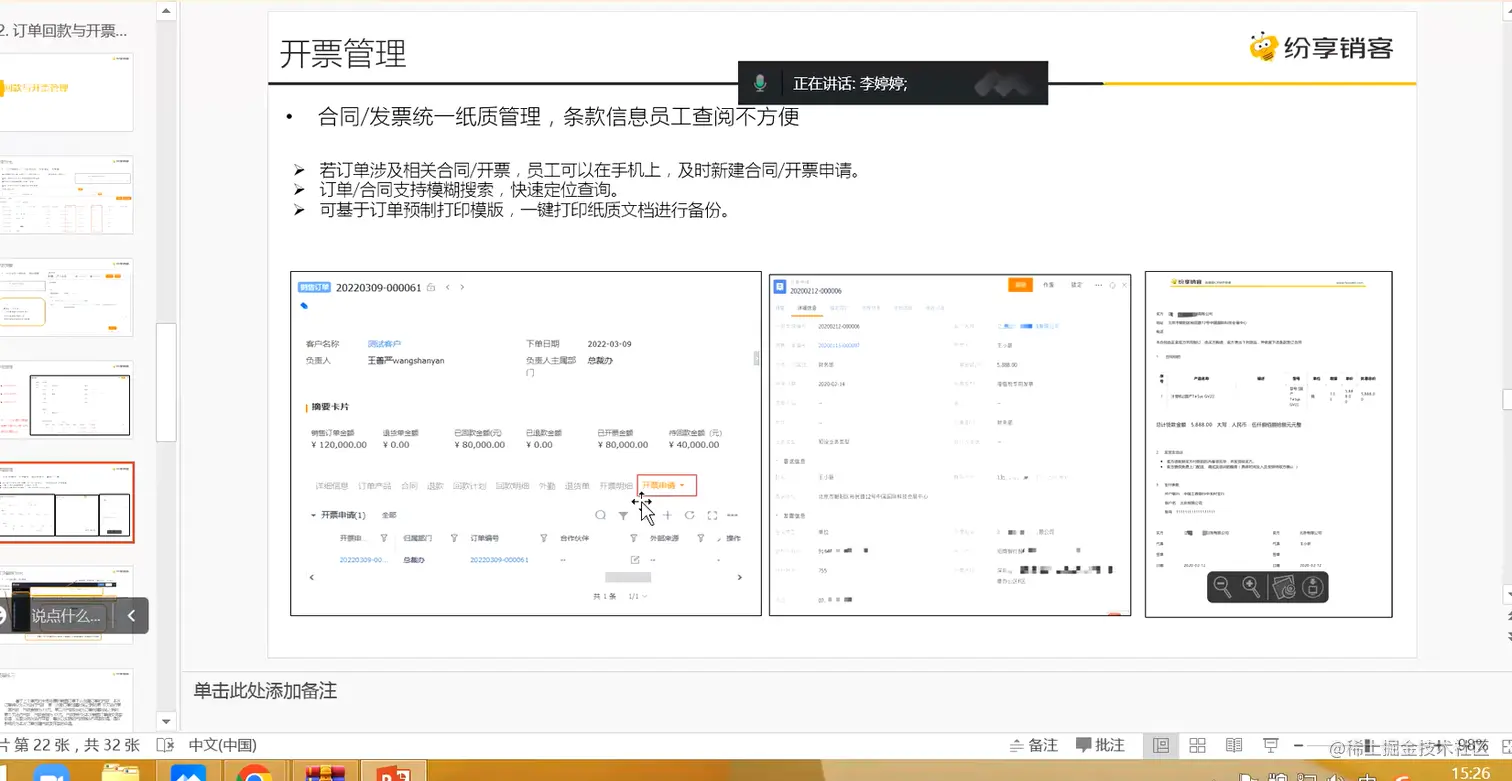
Task: Select the 合同 tab
Action: [x=409, y=486]
